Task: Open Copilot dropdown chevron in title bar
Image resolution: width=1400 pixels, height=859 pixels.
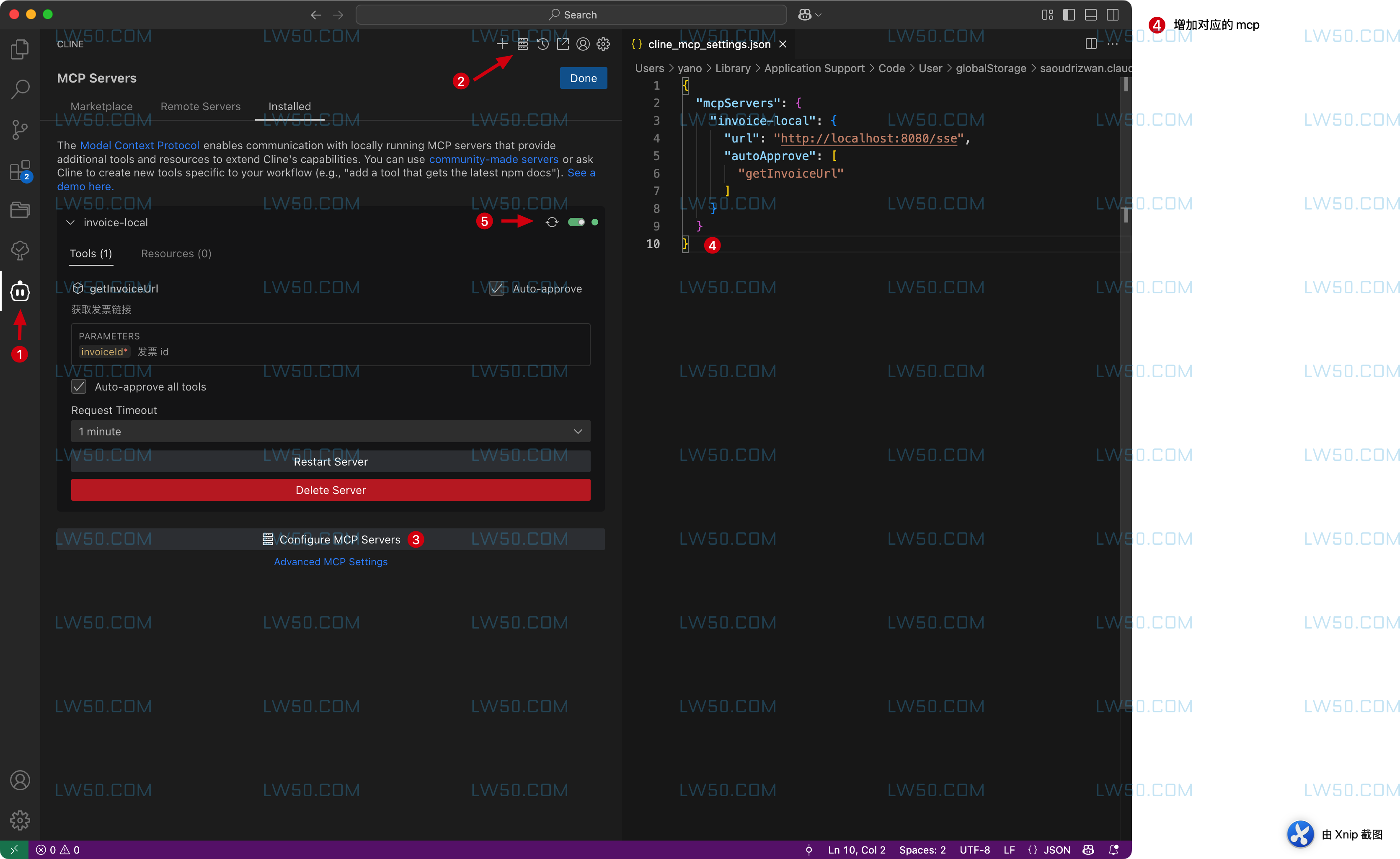Action: coord(819,16)
